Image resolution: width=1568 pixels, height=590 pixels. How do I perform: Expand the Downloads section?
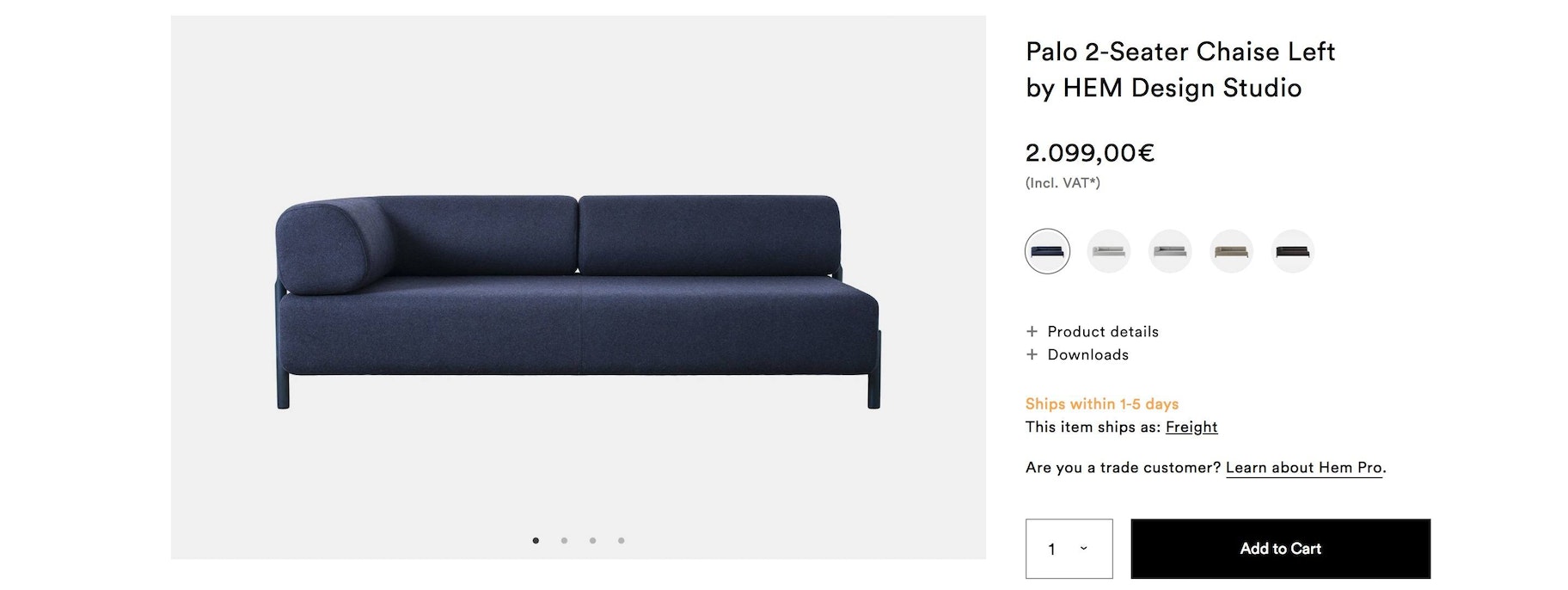(1087, 355)
